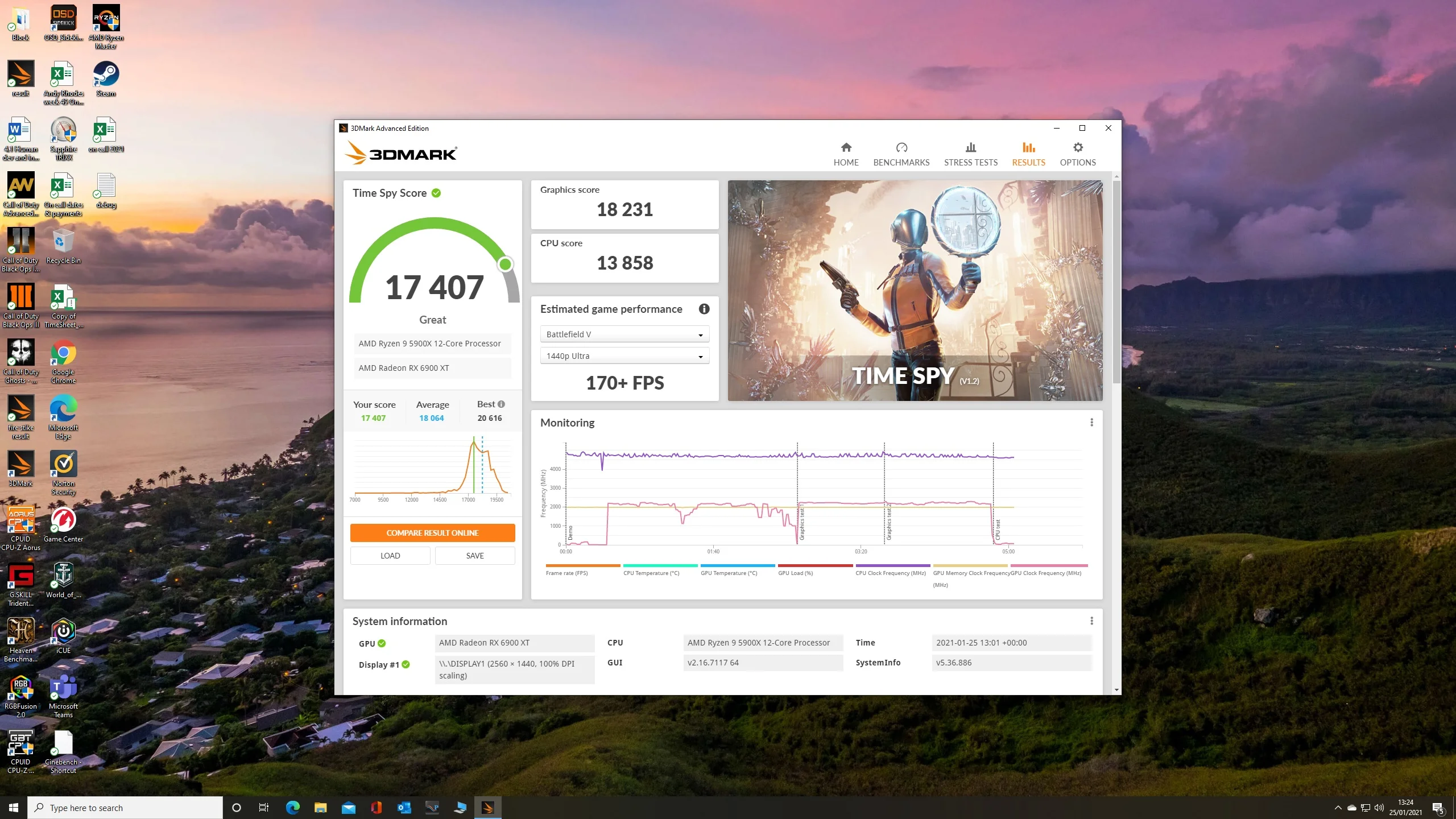Click the Windows Start button
Screen dimensions: 1456x819
[x=14, y=807]
